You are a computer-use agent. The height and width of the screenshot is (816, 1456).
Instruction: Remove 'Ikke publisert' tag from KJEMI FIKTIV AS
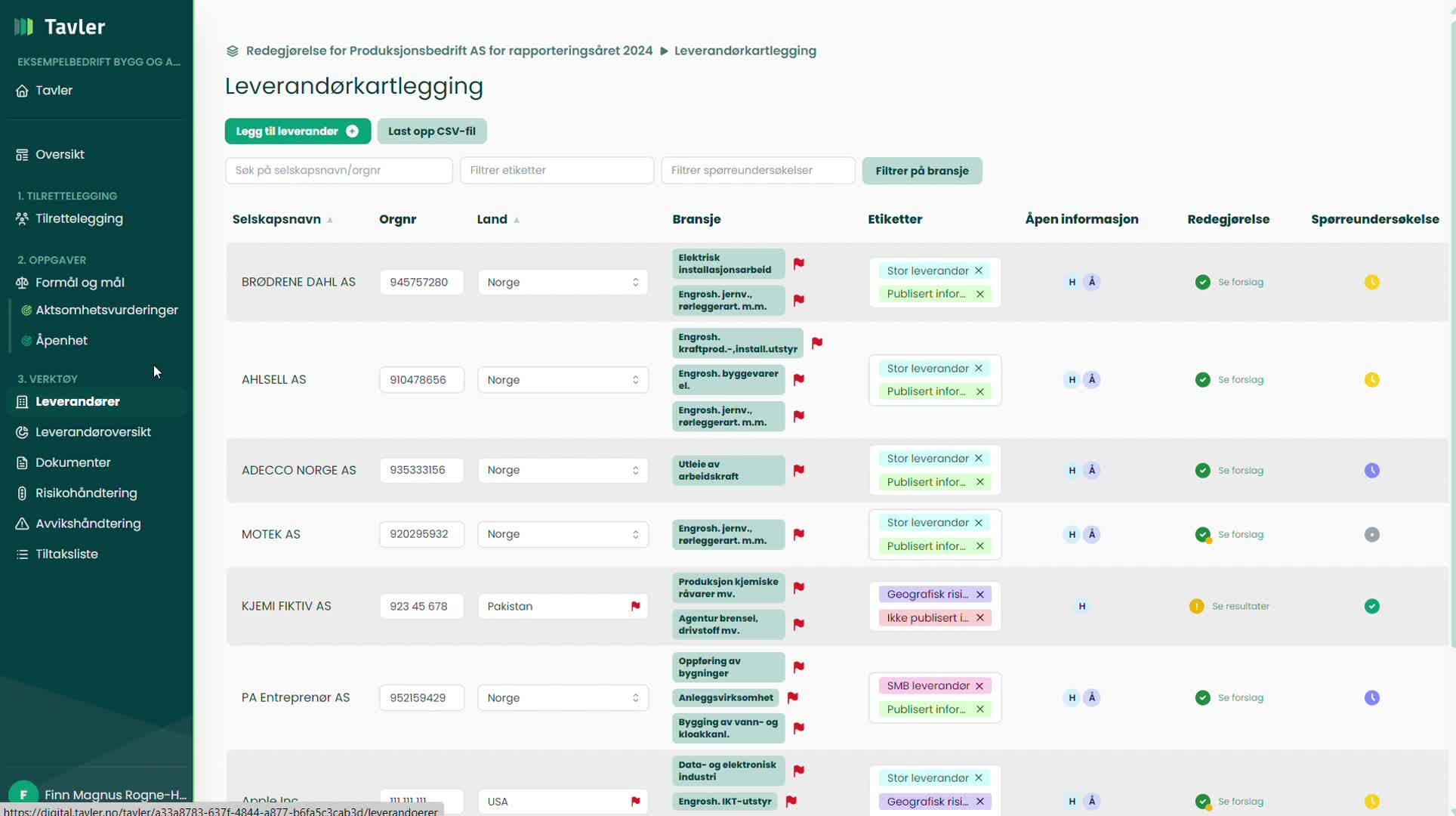coord(979,618)
